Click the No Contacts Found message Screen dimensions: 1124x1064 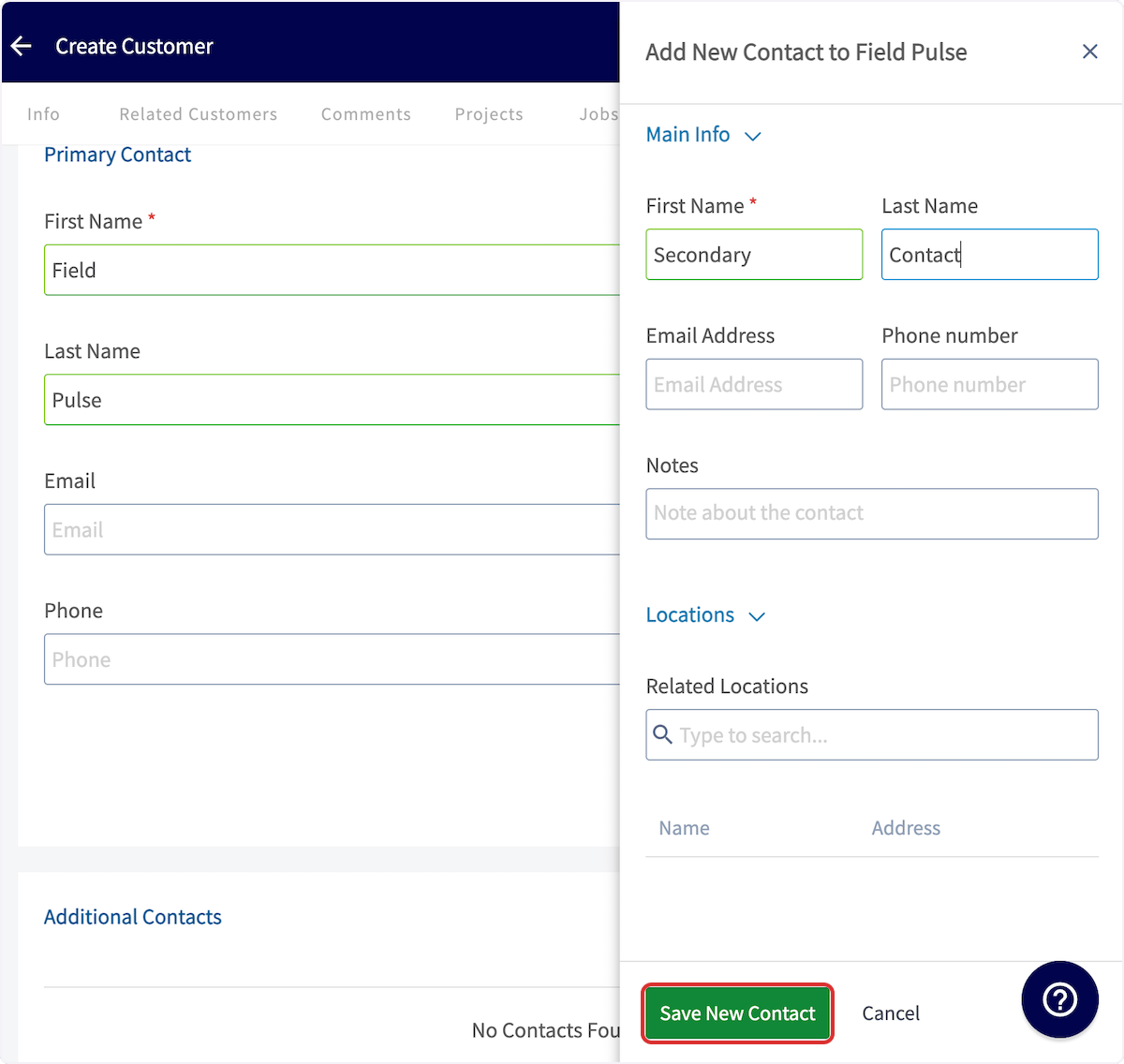click(546, 1030)
